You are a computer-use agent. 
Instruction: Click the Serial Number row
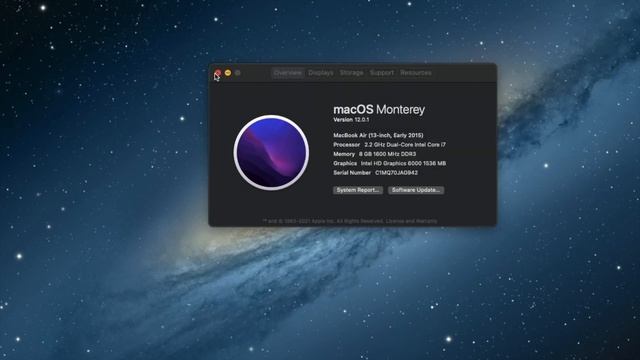coord(376,173)
